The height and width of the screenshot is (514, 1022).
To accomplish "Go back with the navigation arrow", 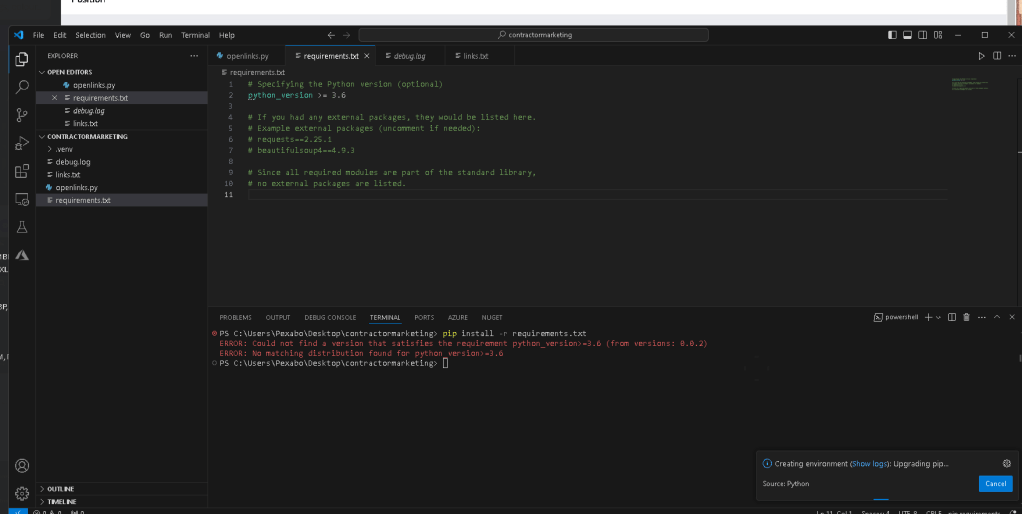I will (331, 35).
